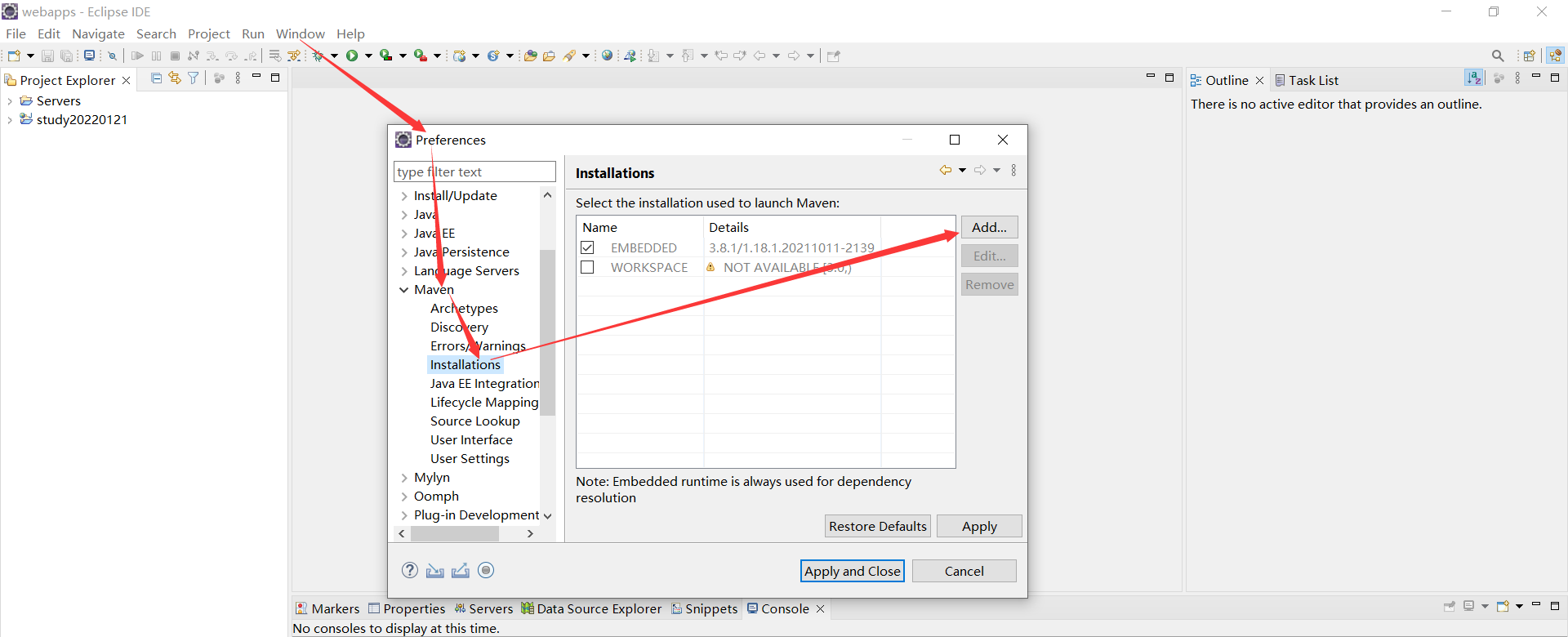The image size is (1568, 637).
Task: Click the Open Perspective icon
Action: [1529, 56]
